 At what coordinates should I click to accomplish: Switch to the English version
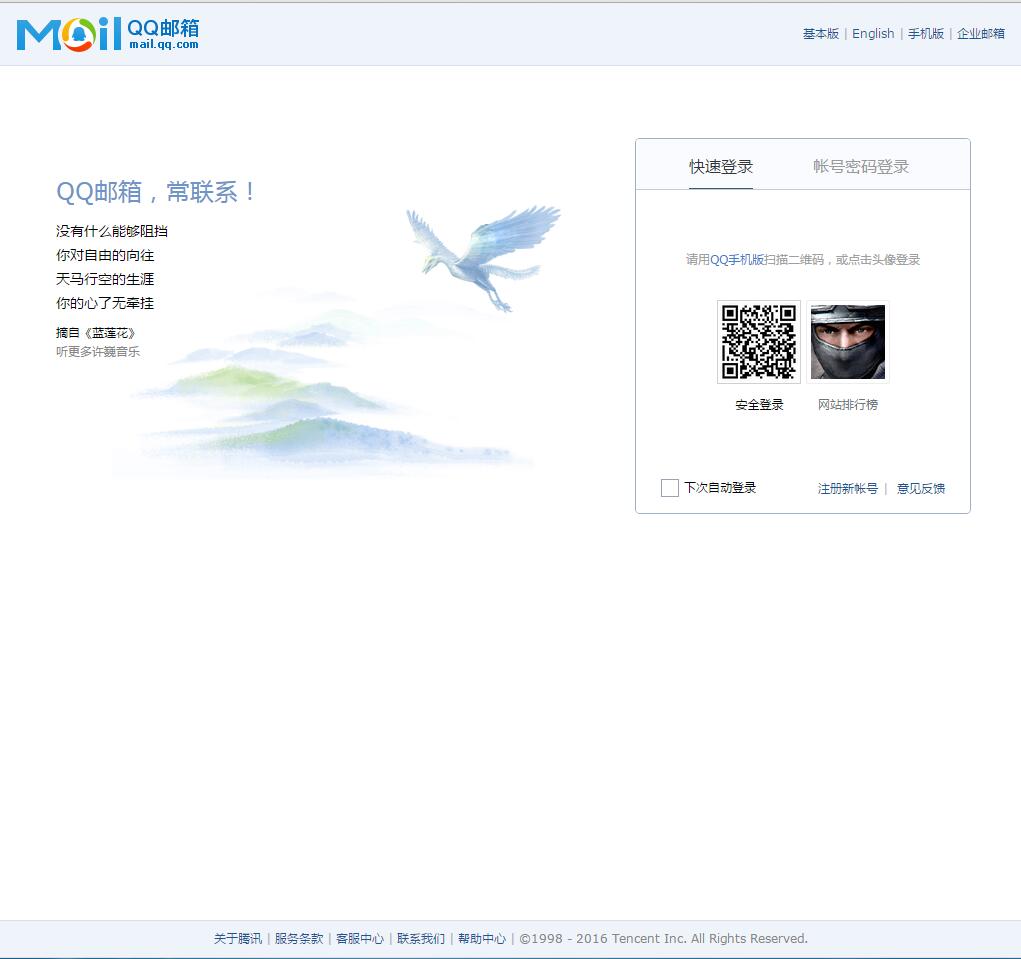873,34
